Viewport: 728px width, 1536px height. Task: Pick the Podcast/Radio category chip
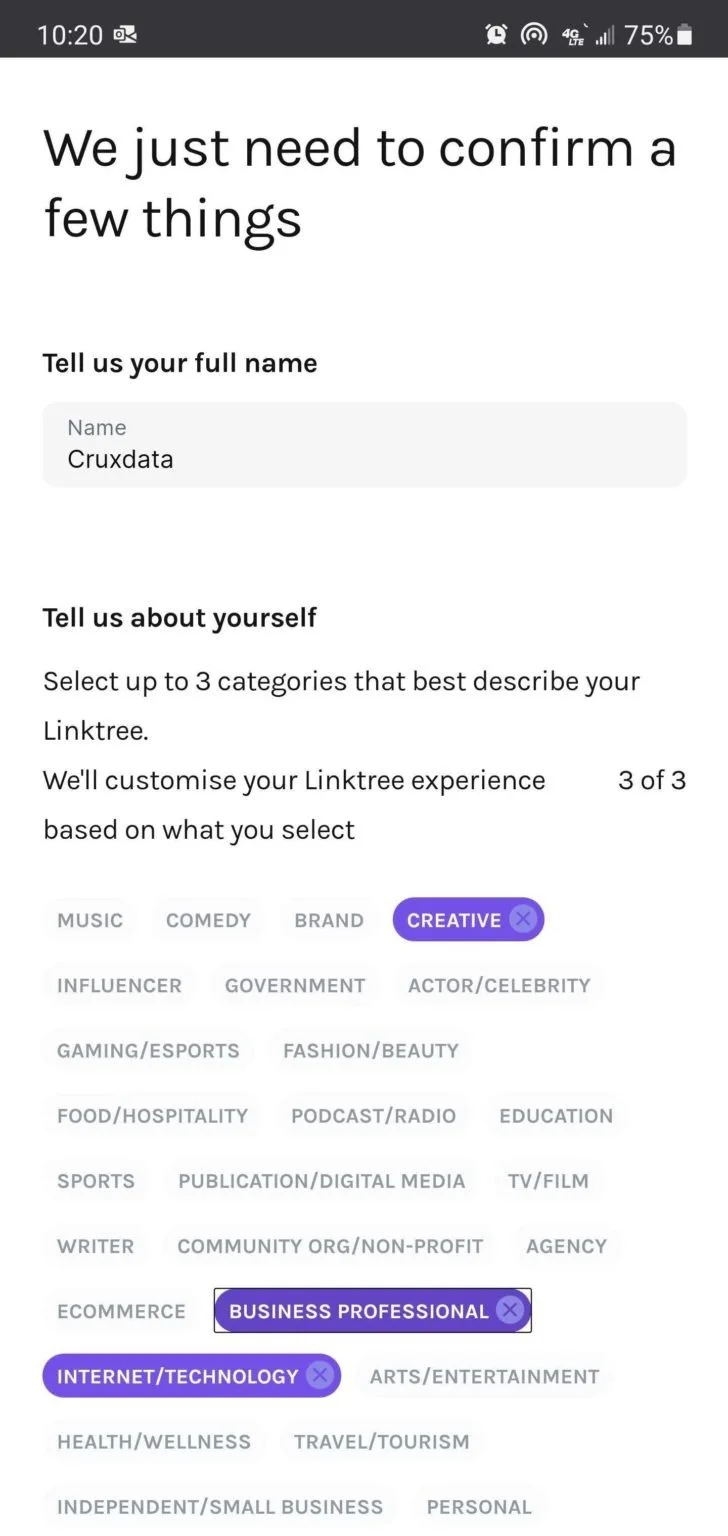[x=373, y=1115]
